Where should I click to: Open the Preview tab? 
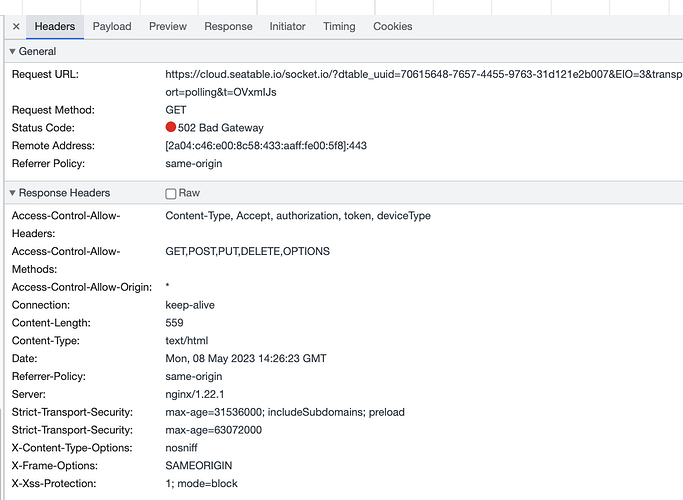168,27
